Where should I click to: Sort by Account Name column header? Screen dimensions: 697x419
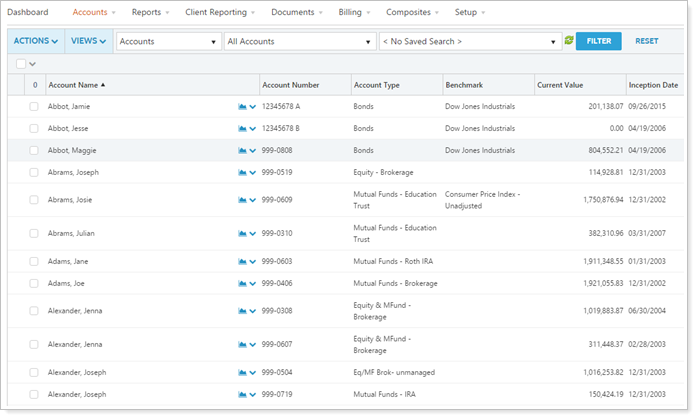click(75, 85)
